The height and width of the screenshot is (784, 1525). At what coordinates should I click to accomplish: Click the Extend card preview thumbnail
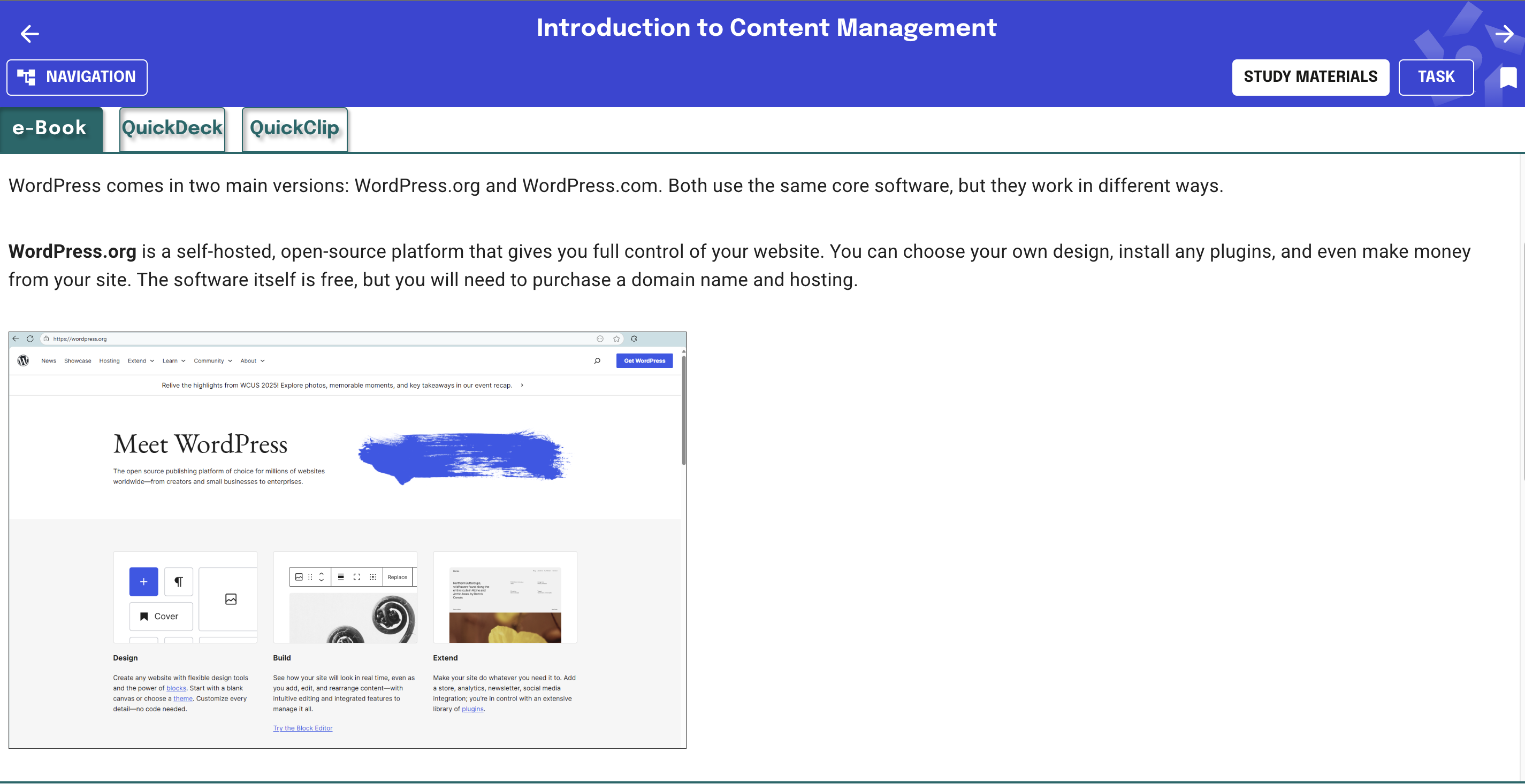pos(505,597)
